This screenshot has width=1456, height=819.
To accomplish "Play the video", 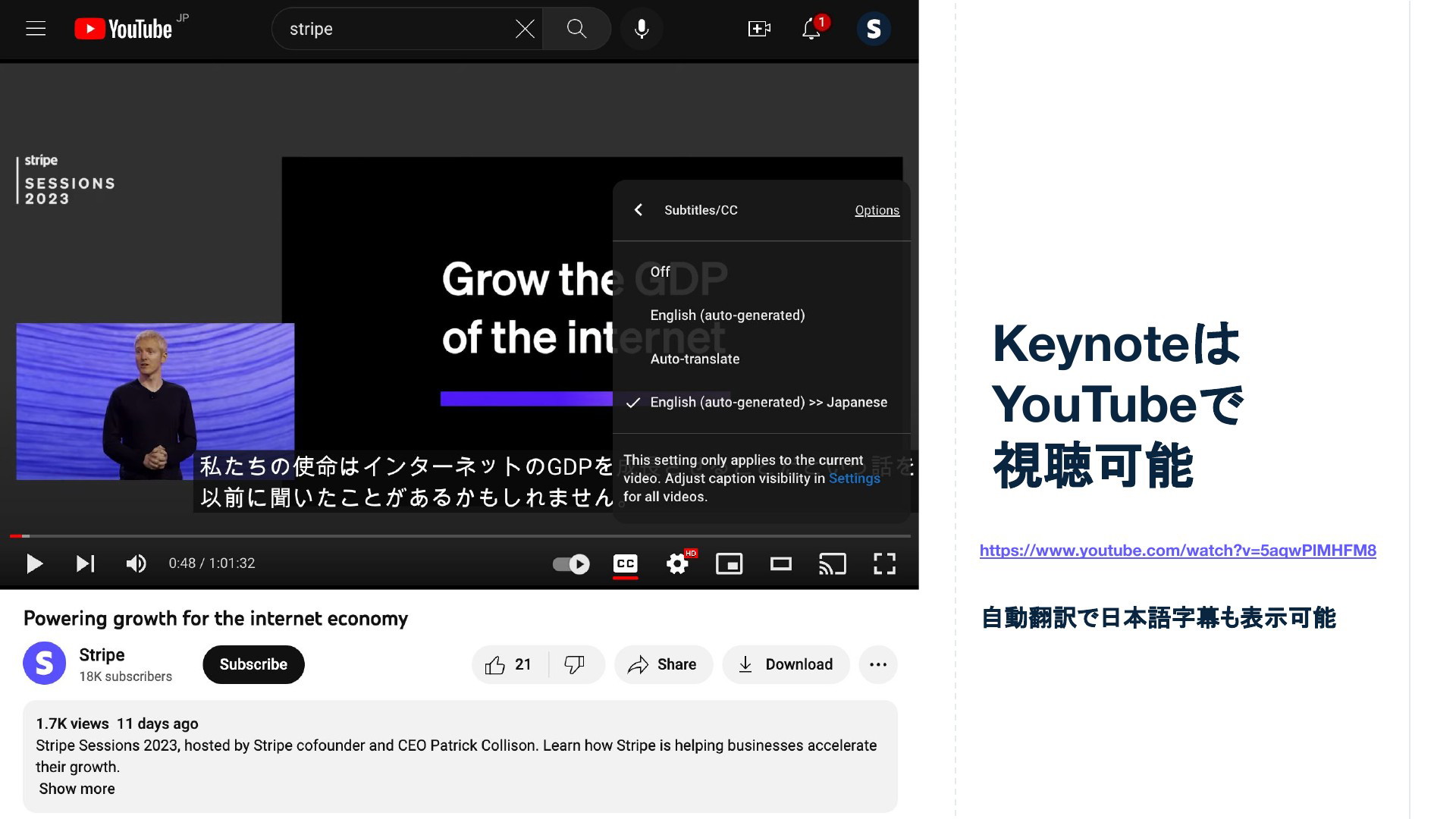I will pos(34,563).
